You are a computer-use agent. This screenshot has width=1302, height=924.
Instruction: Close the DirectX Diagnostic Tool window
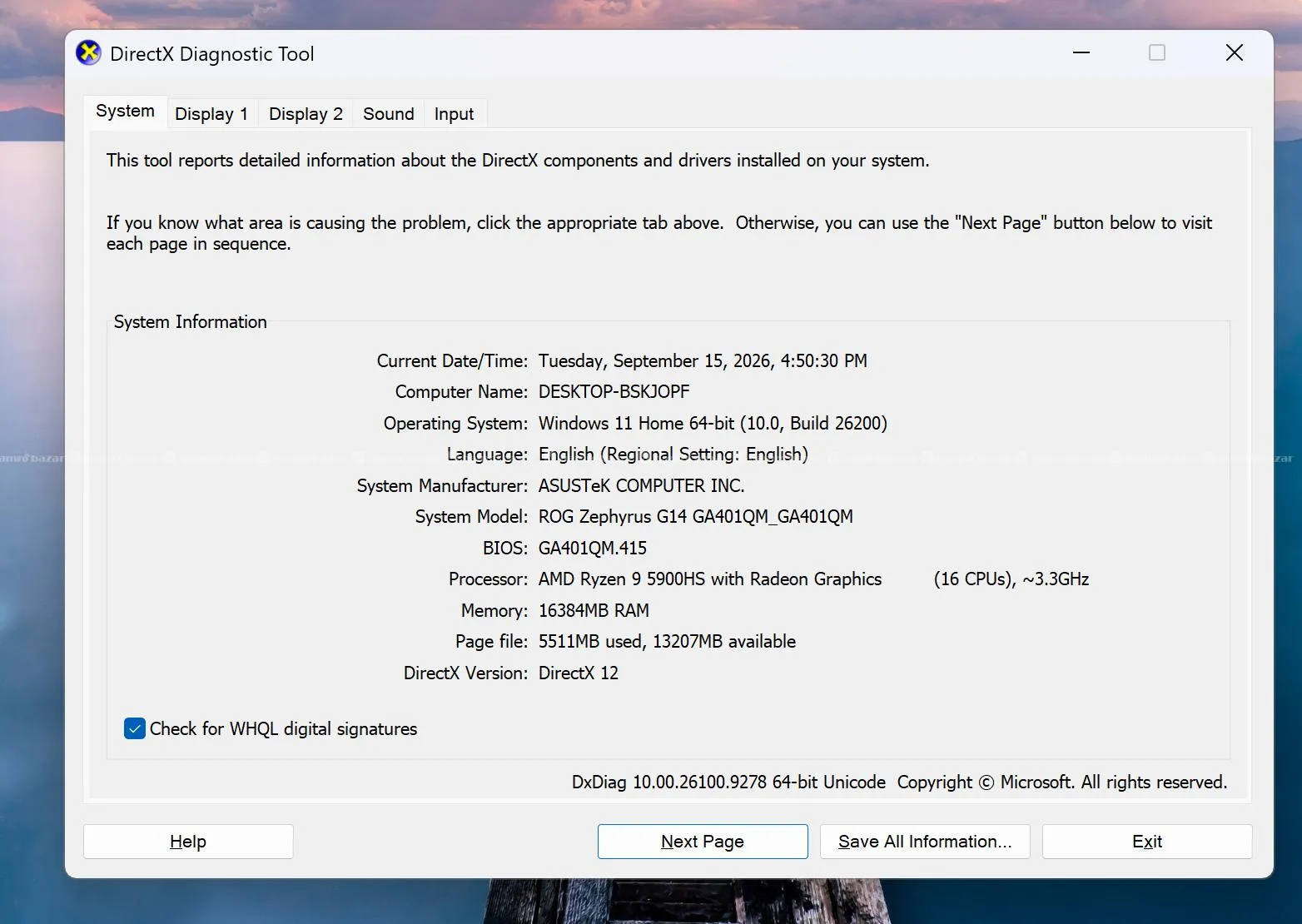(1235, 53)
